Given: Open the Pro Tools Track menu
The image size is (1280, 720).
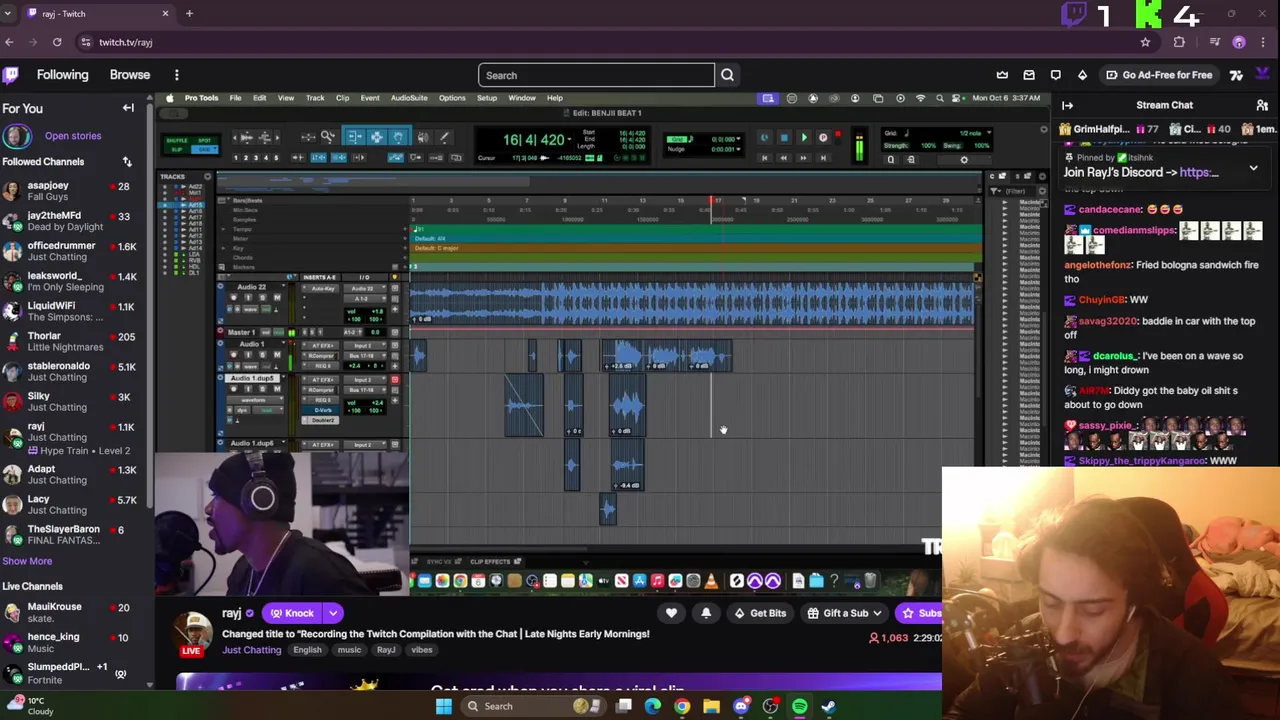Looking at the screenshot, I should tap(315, 98).
